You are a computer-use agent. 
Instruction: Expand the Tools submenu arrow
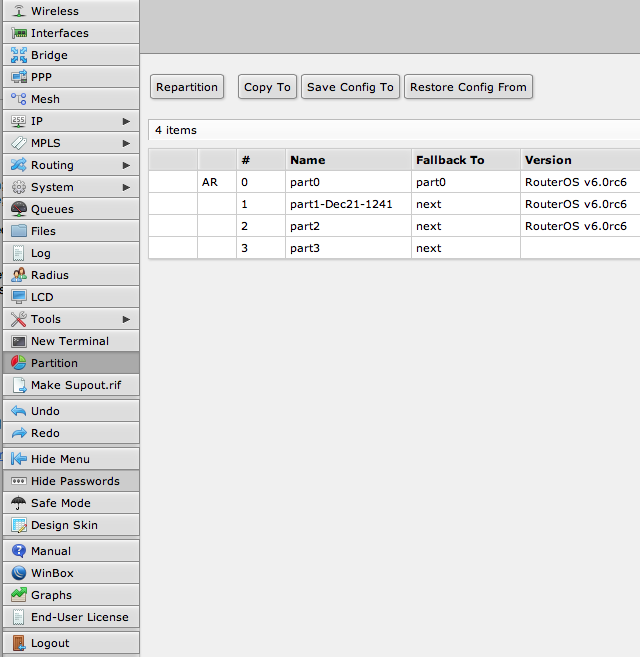point(126,319)
